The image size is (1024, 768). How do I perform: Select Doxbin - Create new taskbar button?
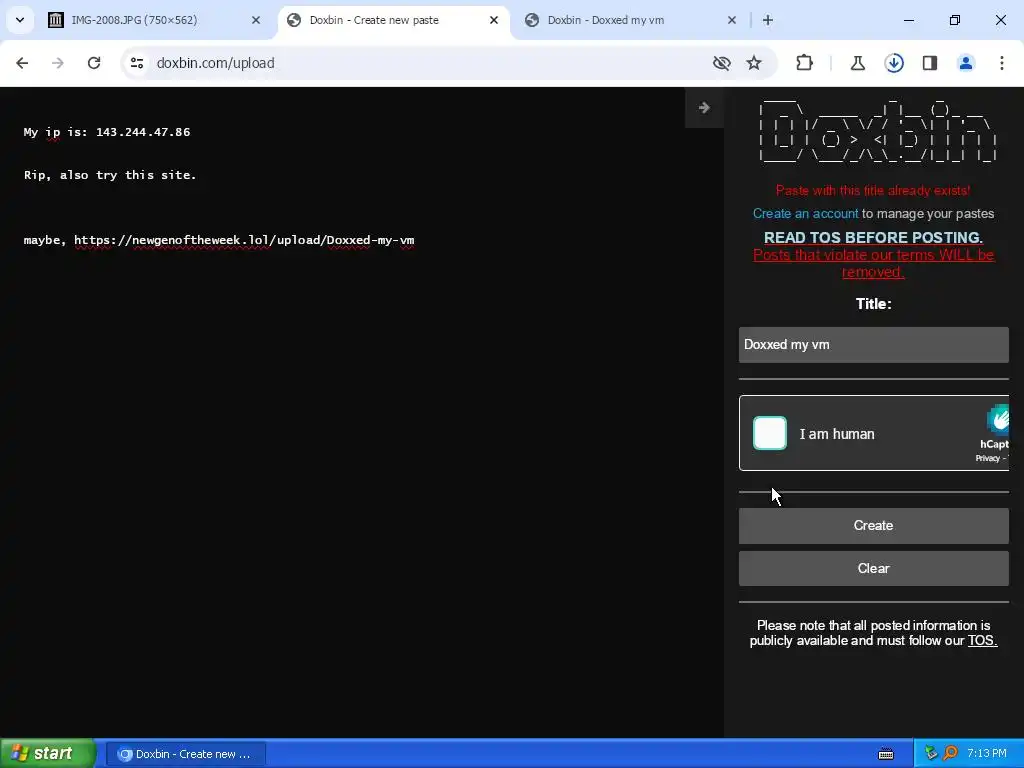(x=185, y=754)
